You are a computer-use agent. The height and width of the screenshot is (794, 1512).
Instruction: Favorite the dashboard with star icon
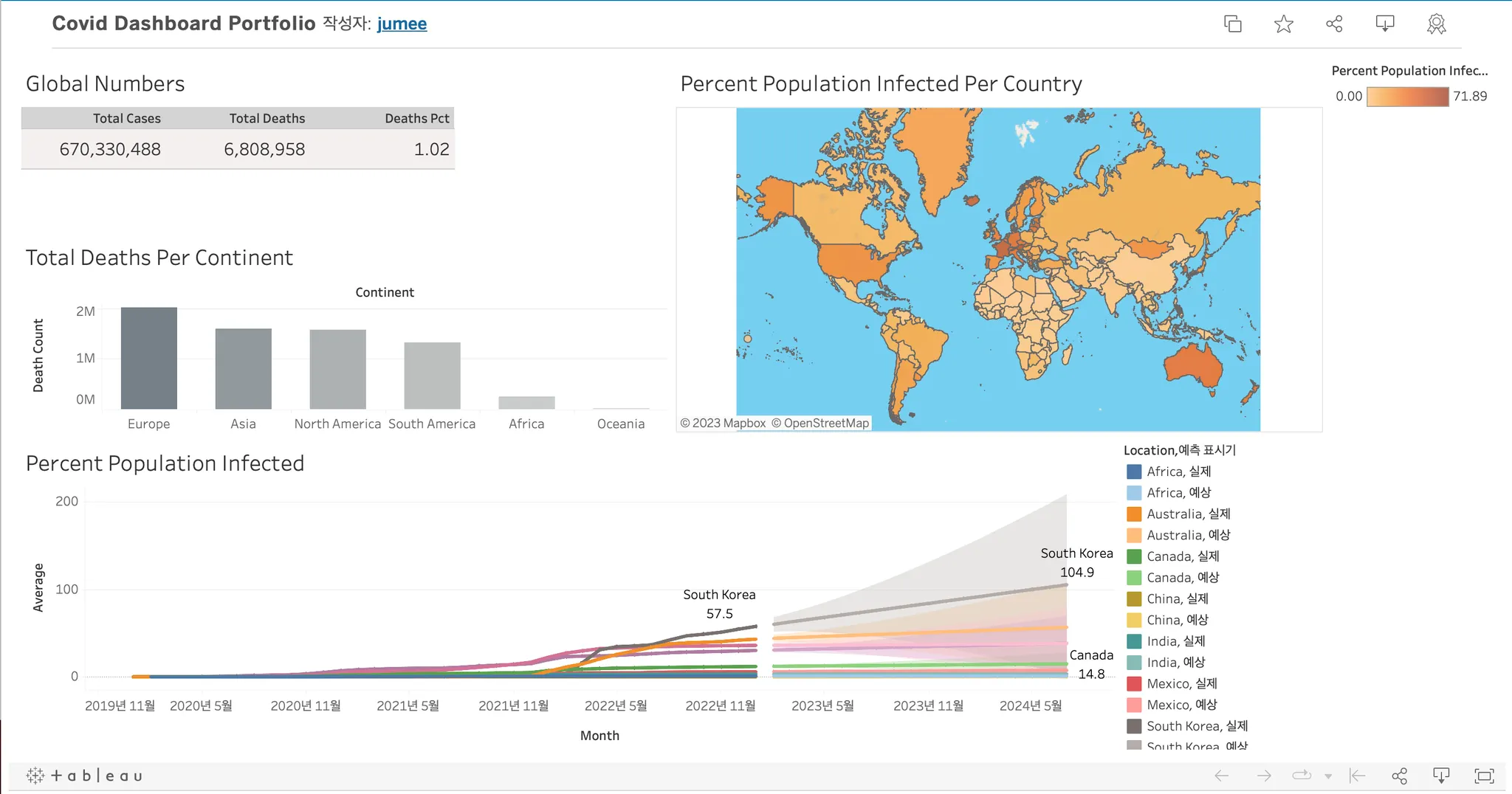[x=1284, y=24]
